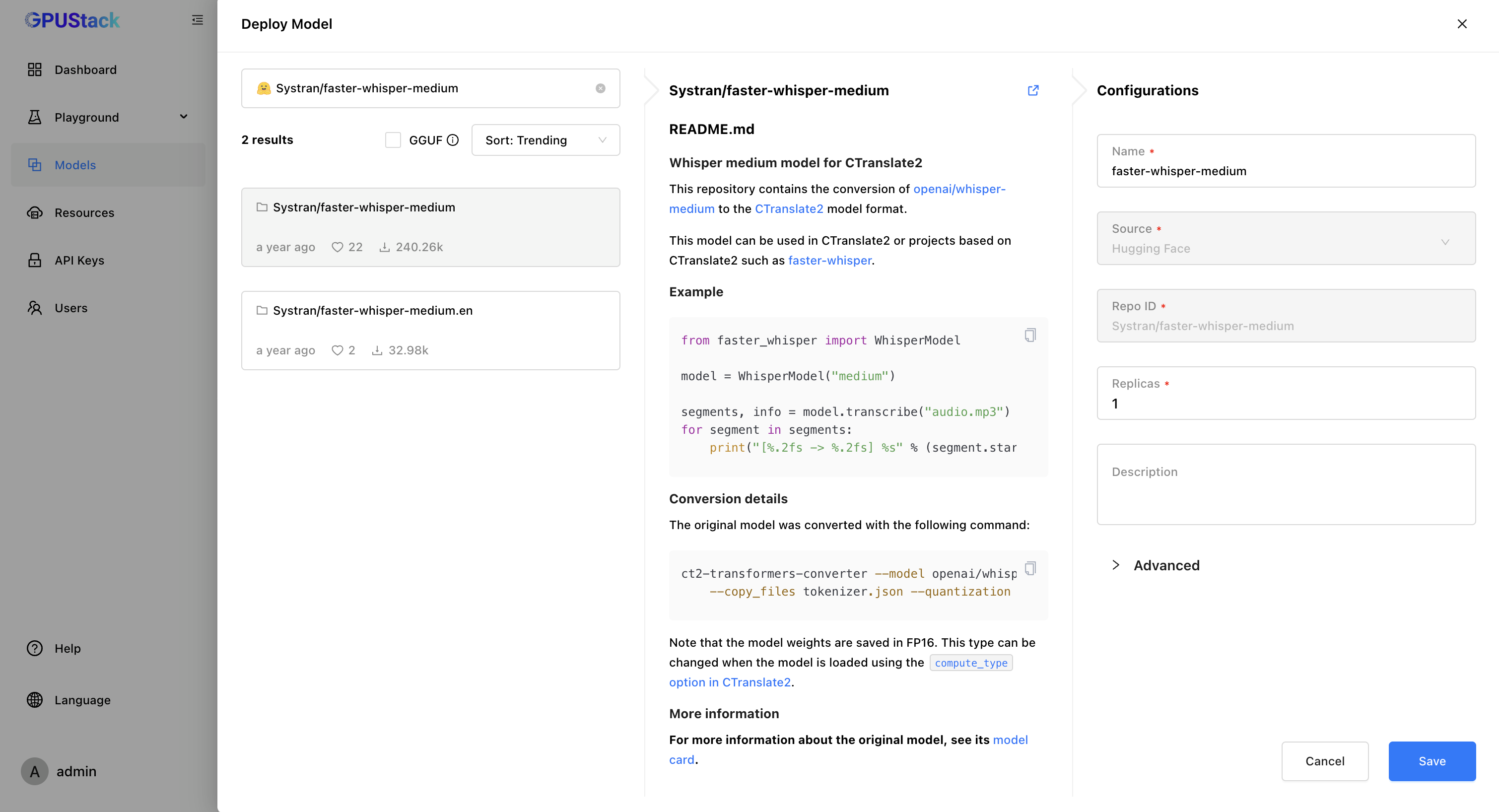Click the Repo ID field
The width and height of the screenshot is (1499, 812).
[1286, 316]
